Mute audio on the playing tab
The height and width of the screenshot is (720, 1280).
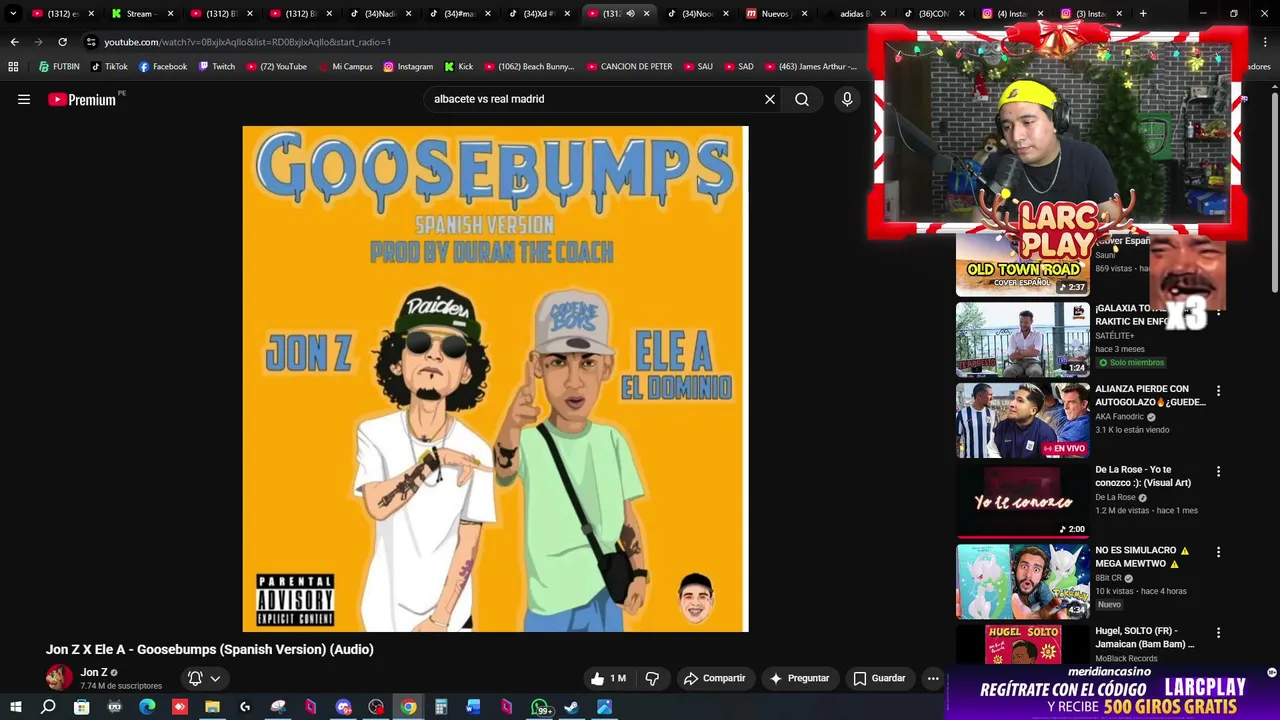[x=630, y=14]
